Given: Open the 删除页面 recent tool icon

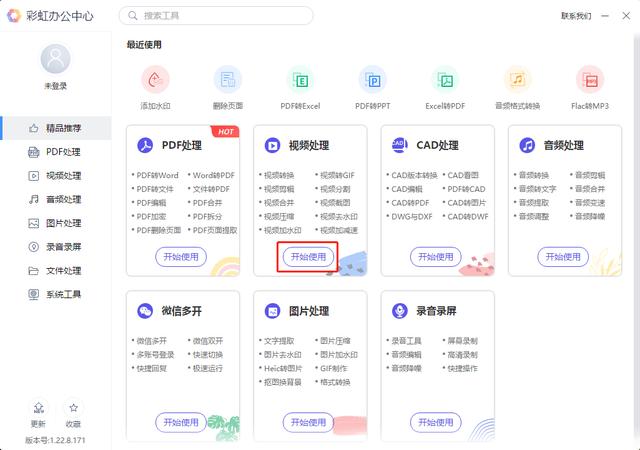Looking at the screenshot, I should click(x=228, y=80).
